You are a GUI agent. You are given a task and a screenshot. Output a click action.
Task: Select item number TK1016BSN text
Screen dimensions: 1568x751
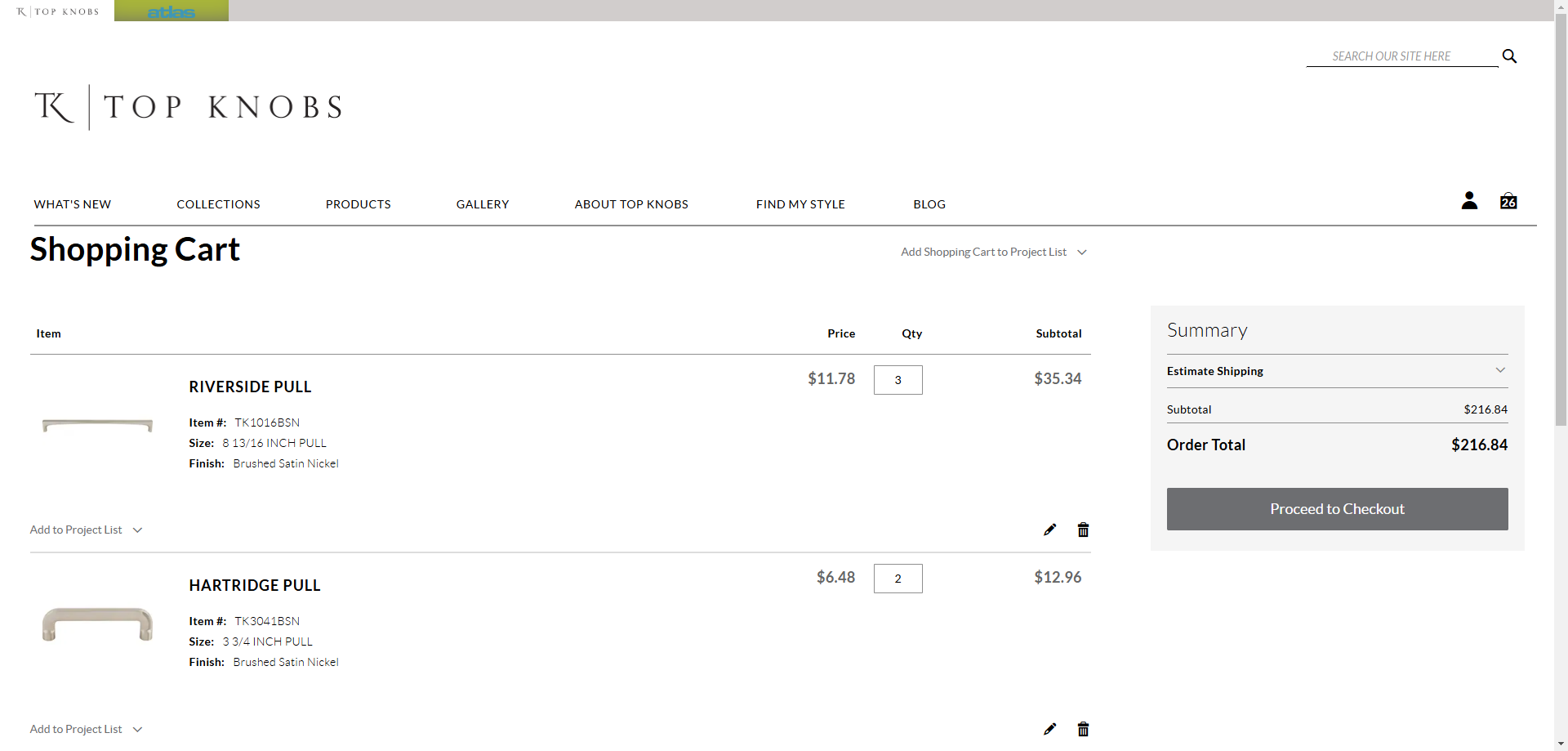pyautogui.click(x=267, y=422)
